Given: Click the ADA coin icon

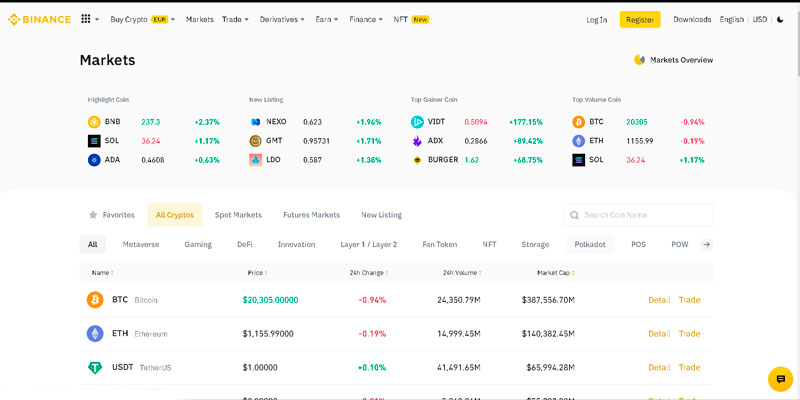Looking at the screenshot, I should [94, 160].
